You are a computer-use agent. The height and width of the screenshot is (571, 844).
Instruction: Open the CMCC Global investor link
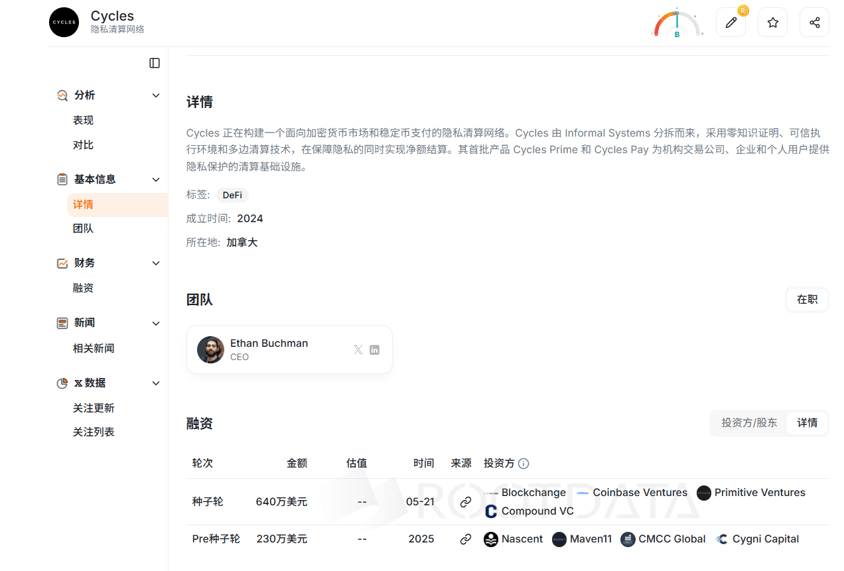pos(672,539)
